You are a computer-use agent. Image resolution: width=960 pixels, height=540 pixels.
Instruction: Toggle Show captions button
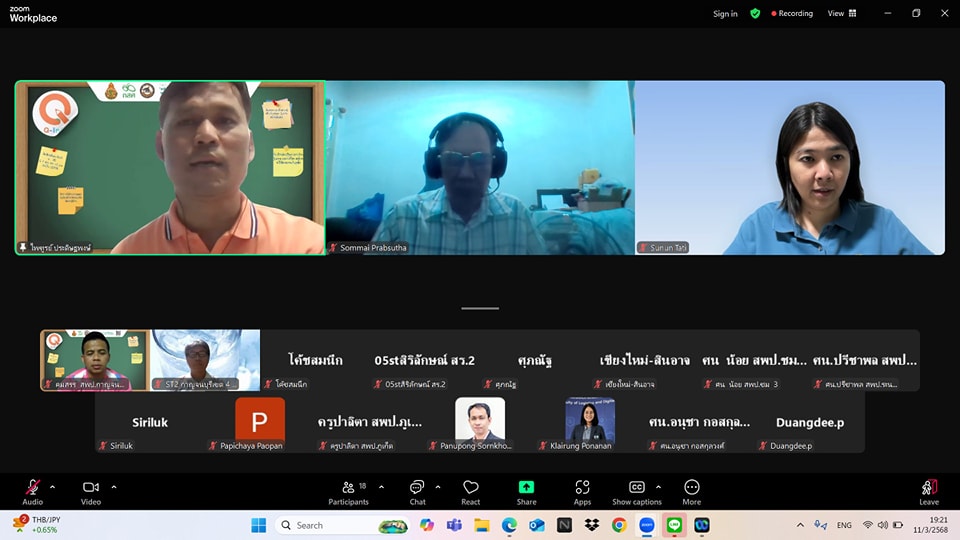(x=636, y=490)
